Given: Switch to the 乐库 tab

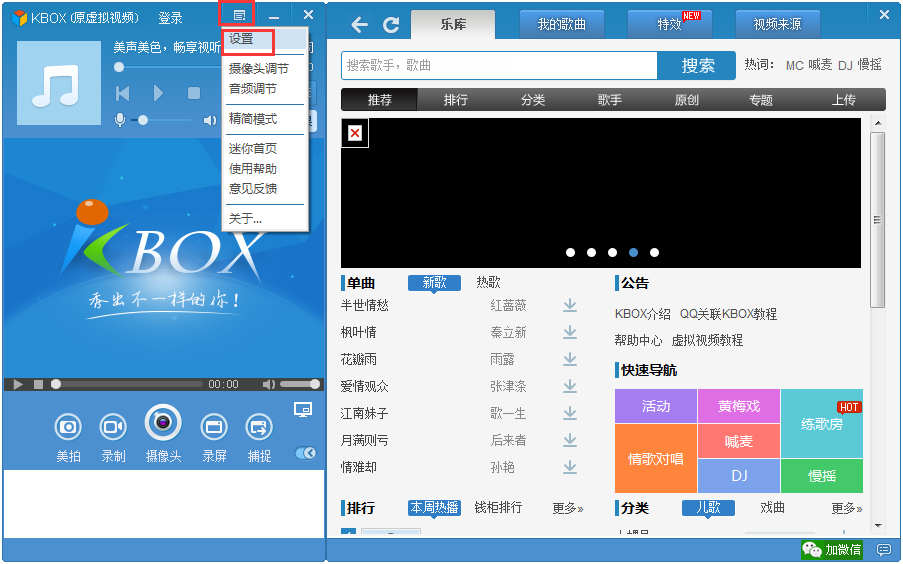Looking at the screenshot, I should coord(453,25).
